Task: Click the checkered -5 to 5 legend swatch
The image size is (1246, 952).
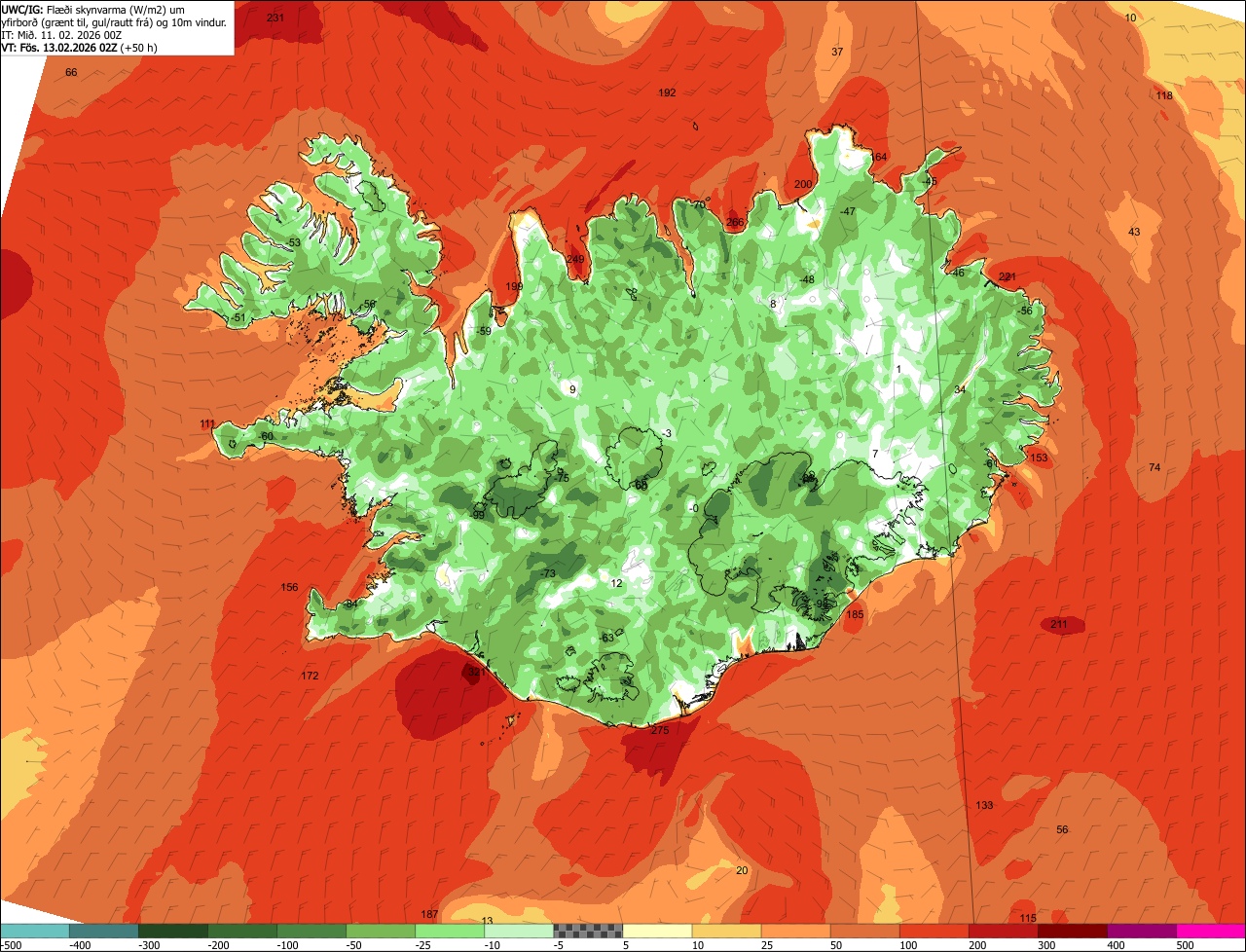Action: click(x=588, y=931)
